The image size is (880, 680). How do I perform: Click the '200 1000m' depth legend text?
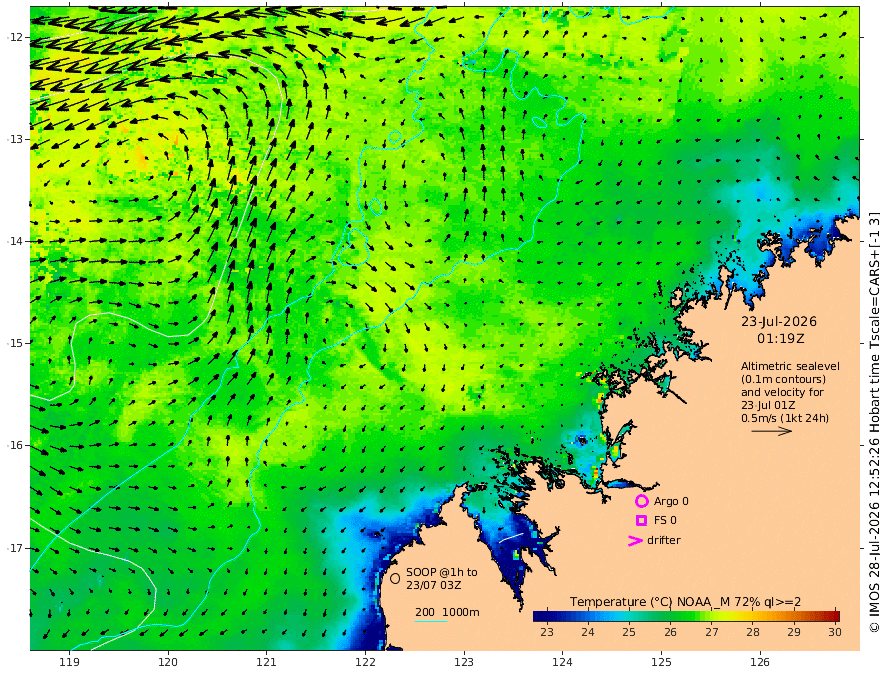(447, 612)
